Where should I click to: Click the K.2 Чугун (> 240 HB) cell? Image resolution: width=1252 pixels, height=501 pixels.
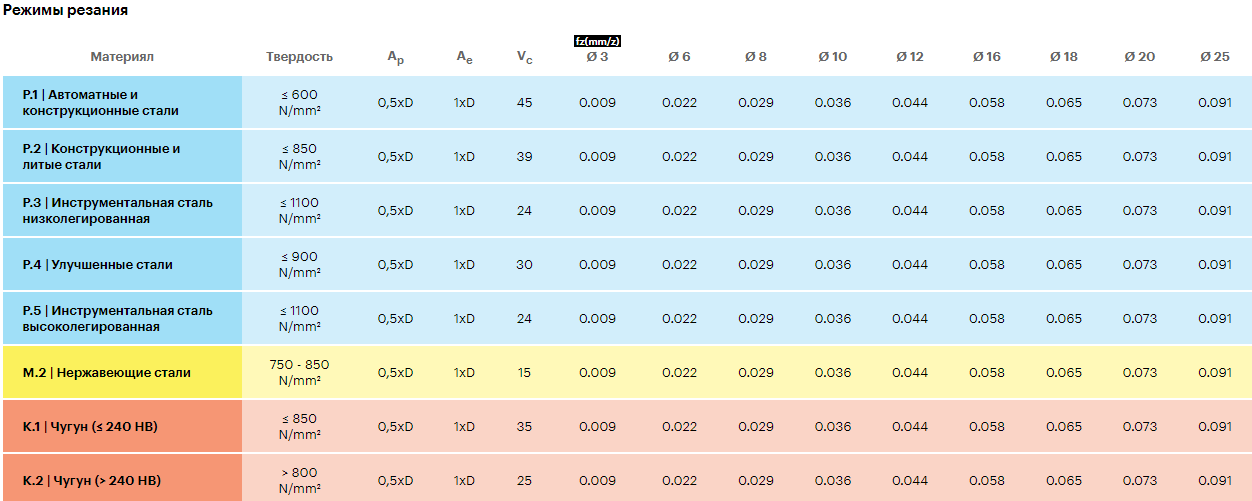tap(122, 480)
